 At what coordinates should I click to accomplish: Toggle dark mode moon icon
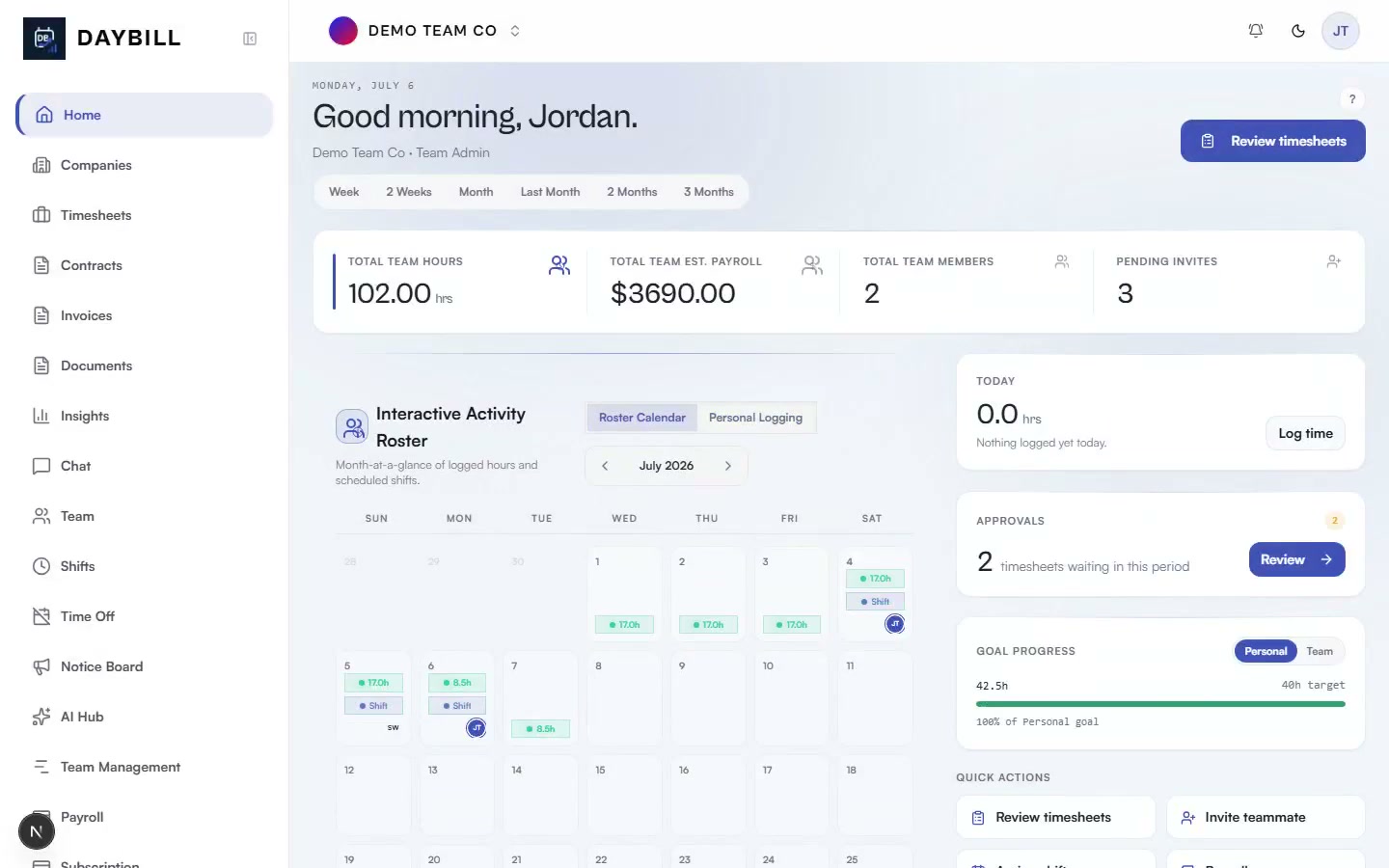[x=1298, y=31]
